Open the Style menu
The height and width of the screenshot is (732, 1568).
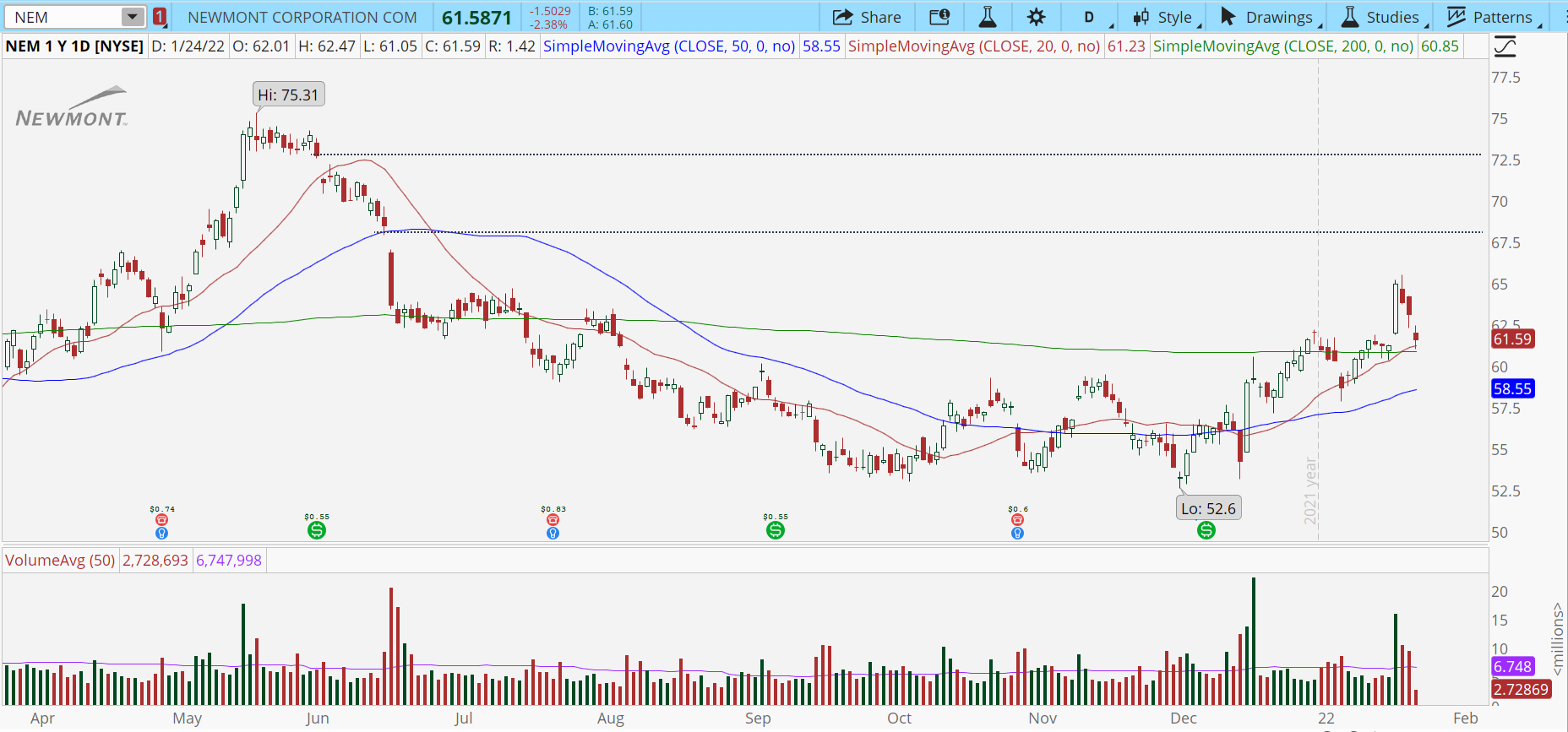click(1167, 17)
